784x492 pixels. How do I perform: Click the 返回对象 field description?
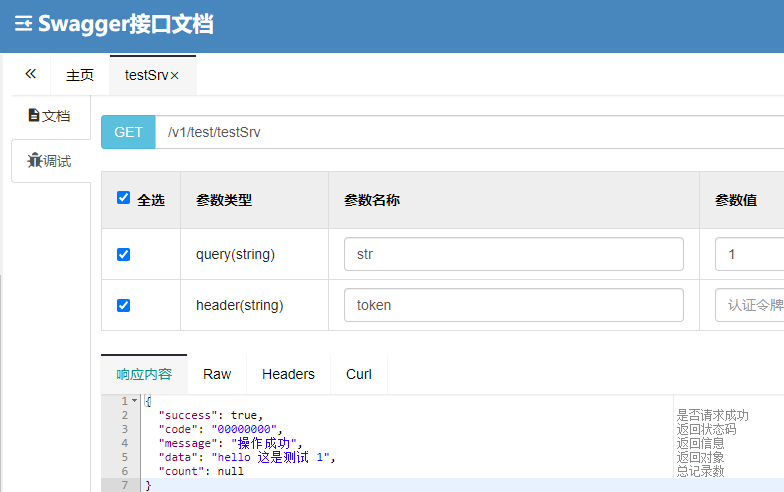[x=700, y=457]
